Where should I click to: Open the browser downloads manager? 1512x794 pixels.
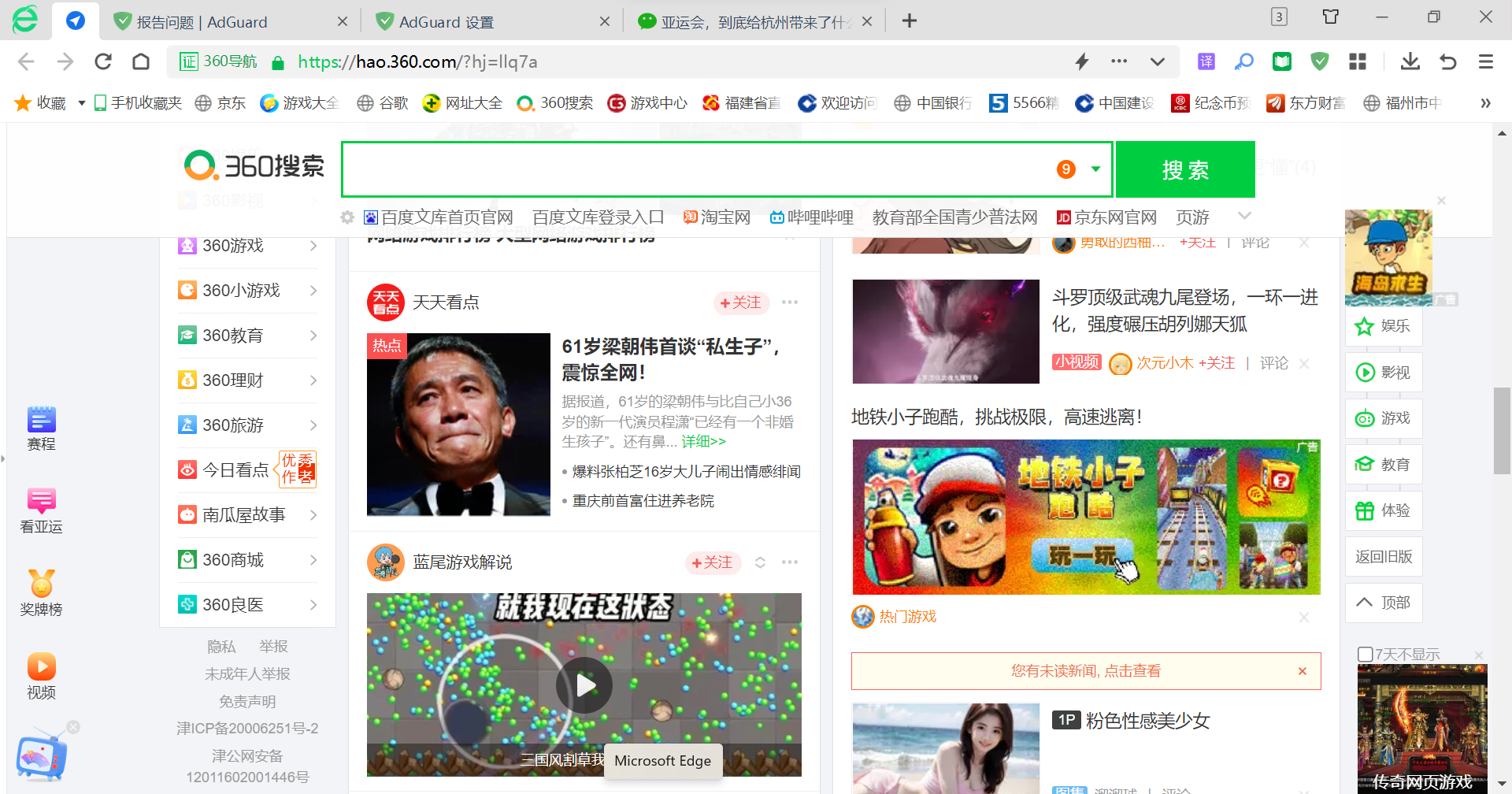click(x=1410, y=61)
